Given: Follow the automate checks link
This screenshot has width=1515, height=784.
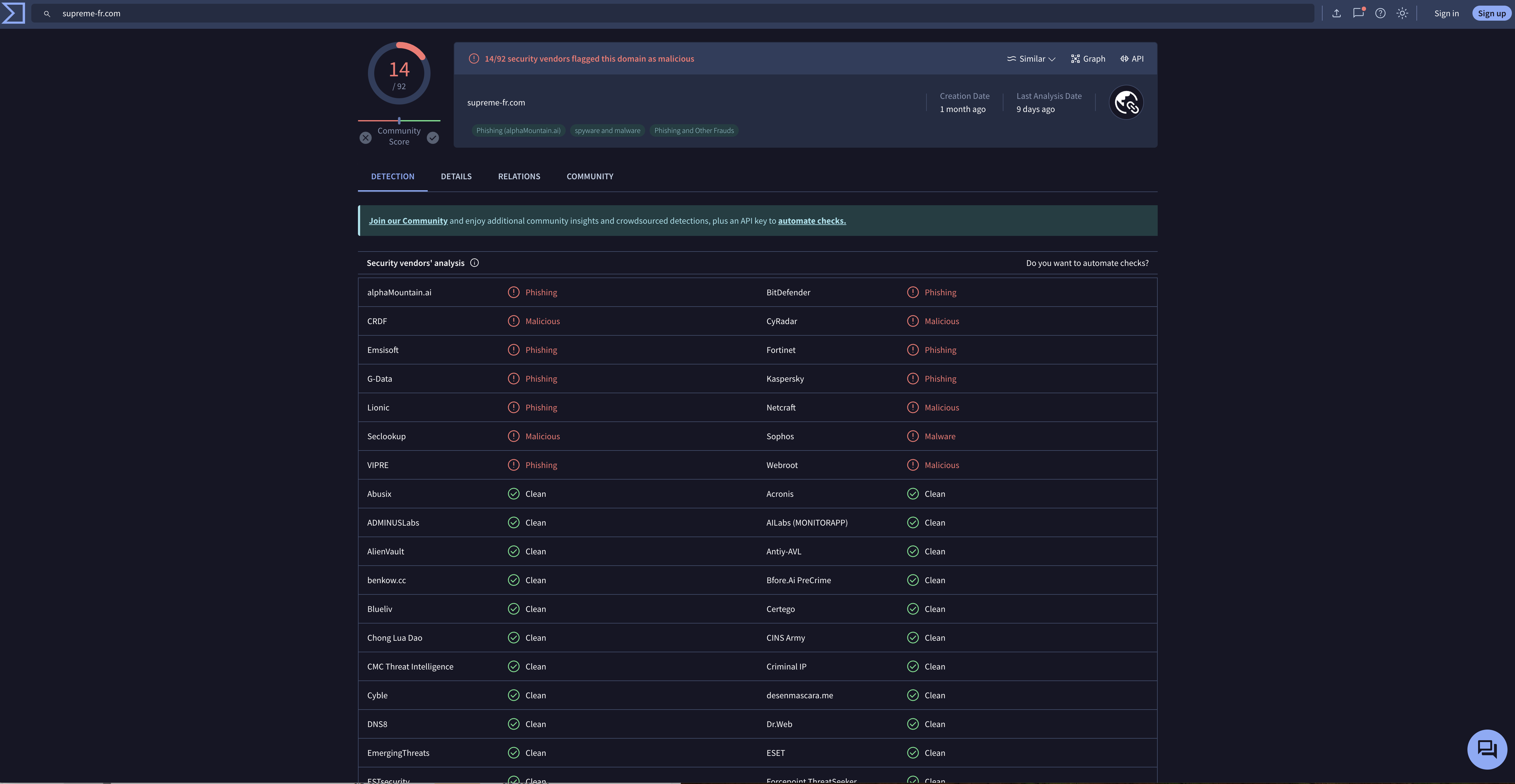Looking at the screenshot, I should coord(812,221).
